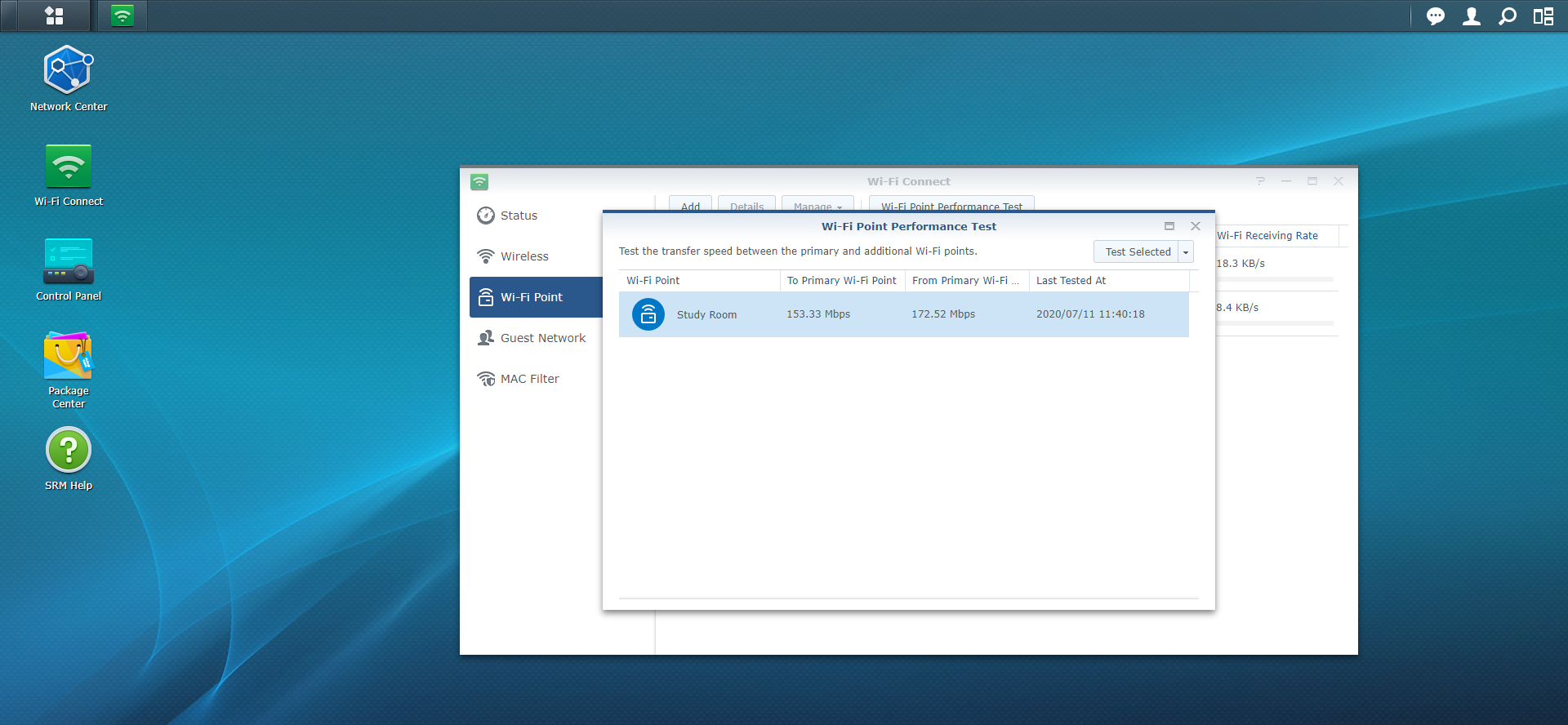
Task: Select the Study Room row name
Action: point(706,315)
